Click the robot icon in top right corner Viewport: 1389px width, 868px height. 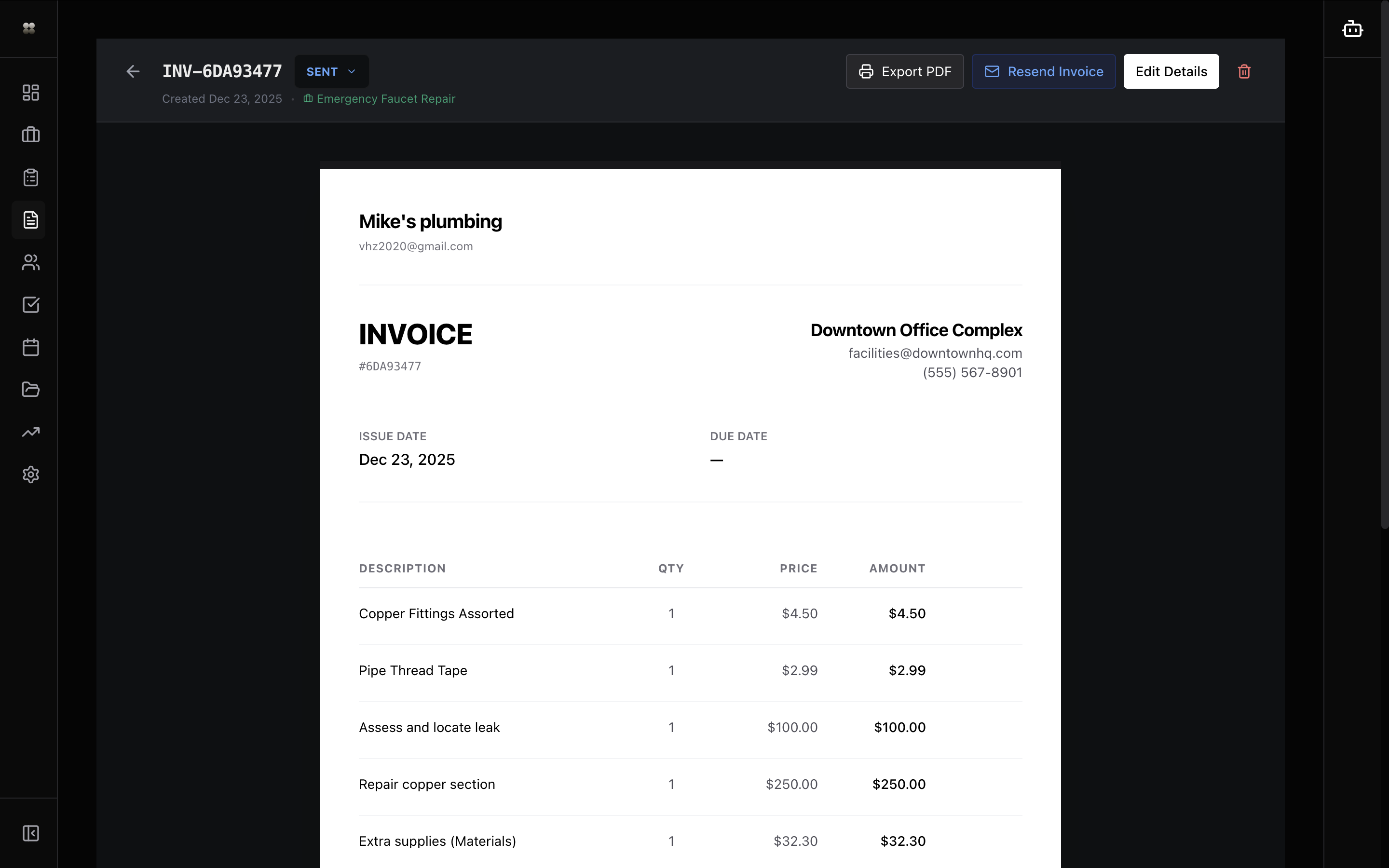(x=1352, y=28)
